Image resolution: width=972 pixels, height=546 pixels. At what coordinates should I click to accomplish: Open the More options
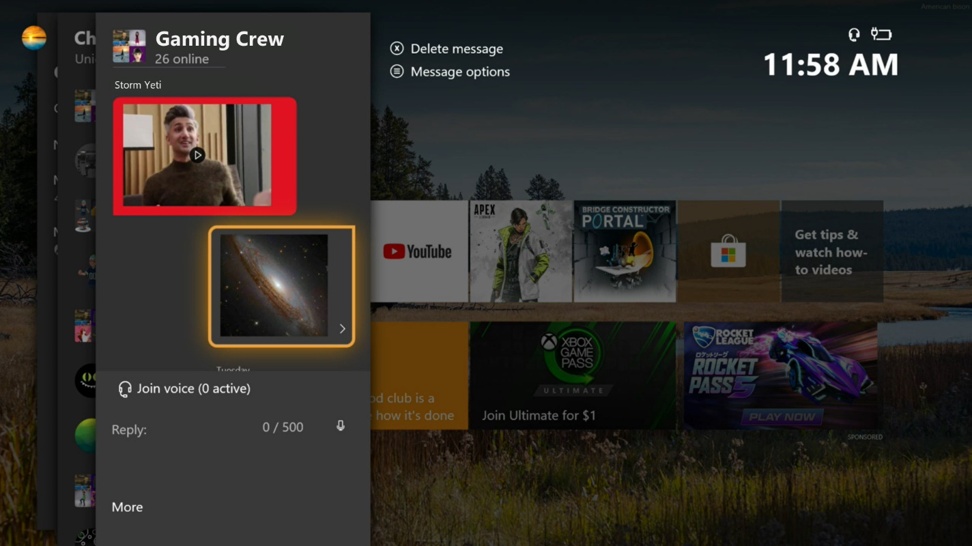pyautogui.click(x=127, y=507)
